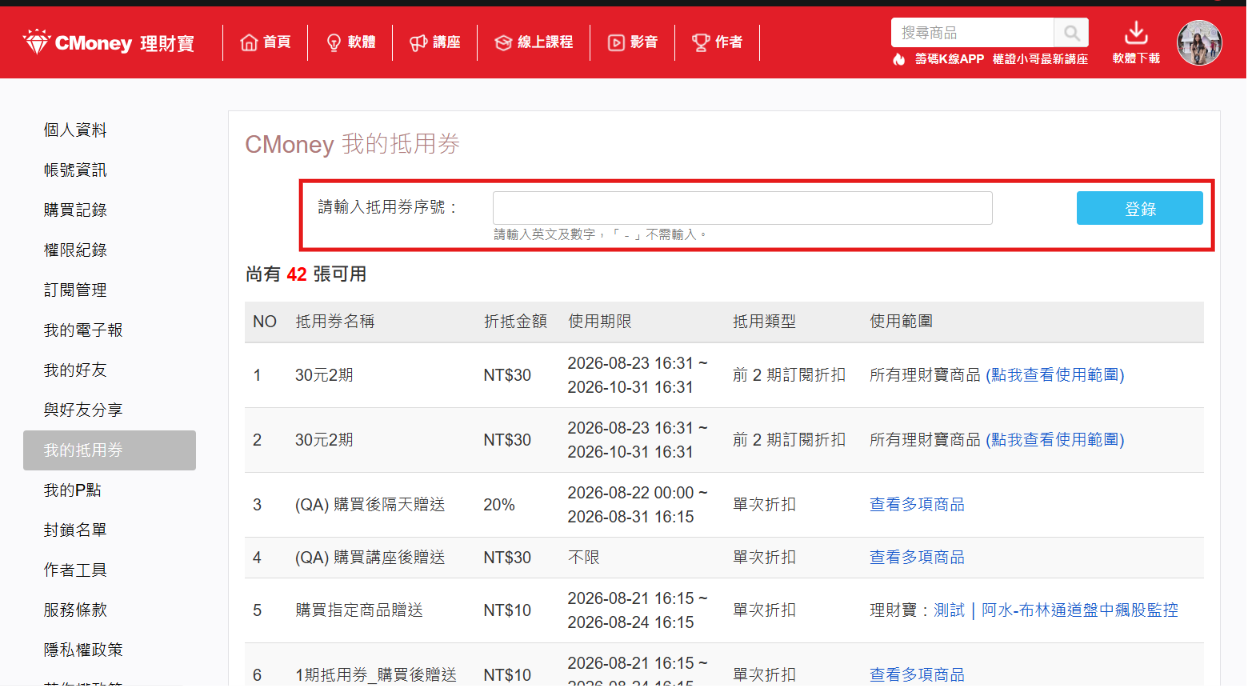Click the 20% discount value in row 3

499,505
